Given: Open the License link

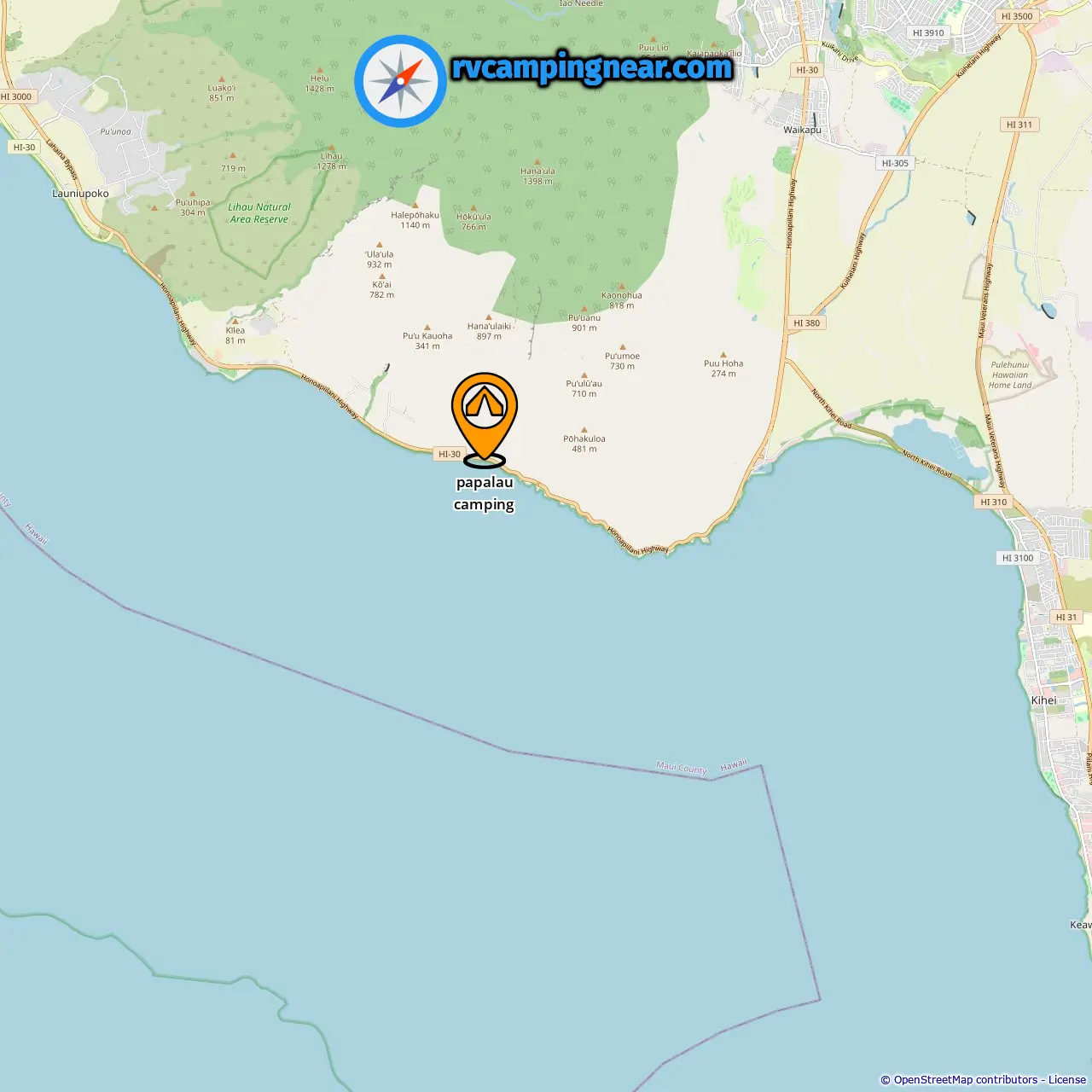Looking at the screenshot, I should click(x=1067, y=1079).
